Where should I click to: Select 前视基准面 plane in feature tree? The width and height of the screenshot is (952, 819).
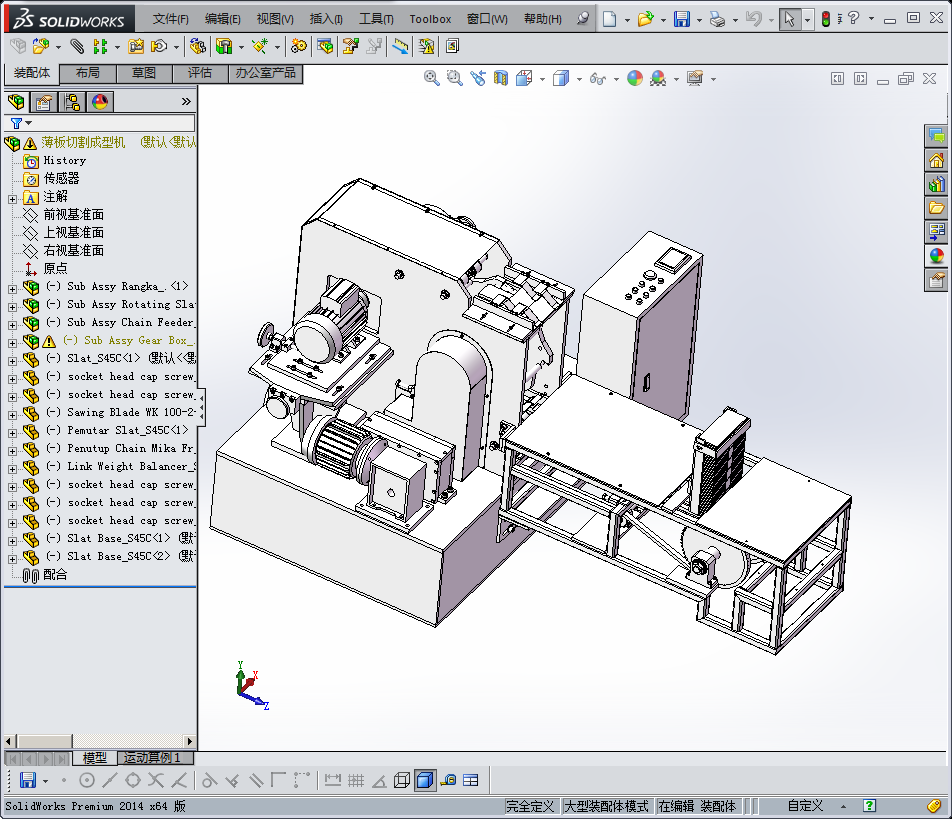tap(73, 215)
